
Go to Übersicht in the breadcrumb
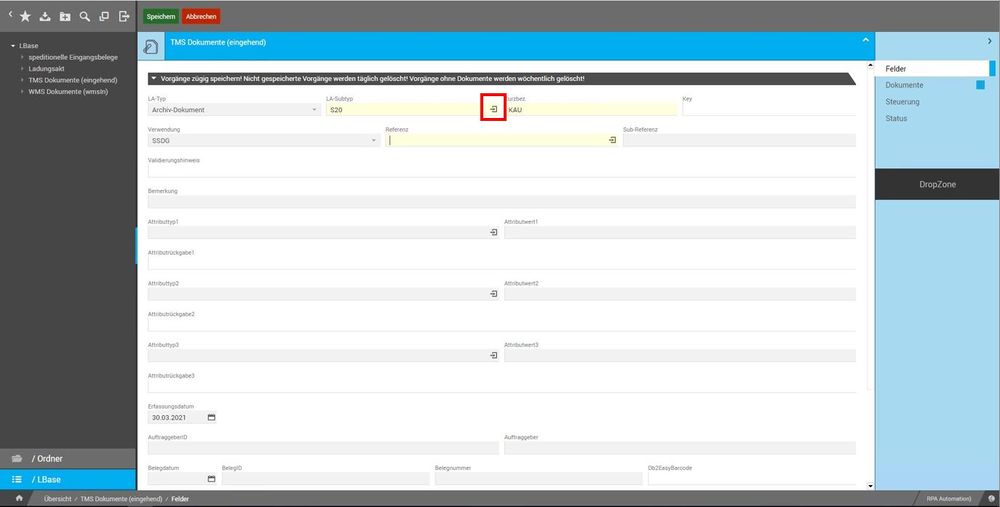coord(57,499)
